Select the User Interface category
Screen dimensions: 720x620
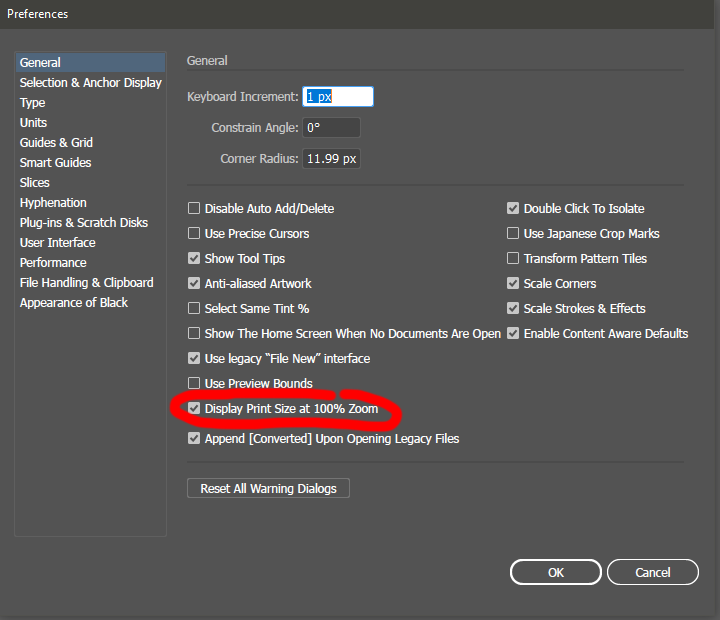tap(58, 243)
